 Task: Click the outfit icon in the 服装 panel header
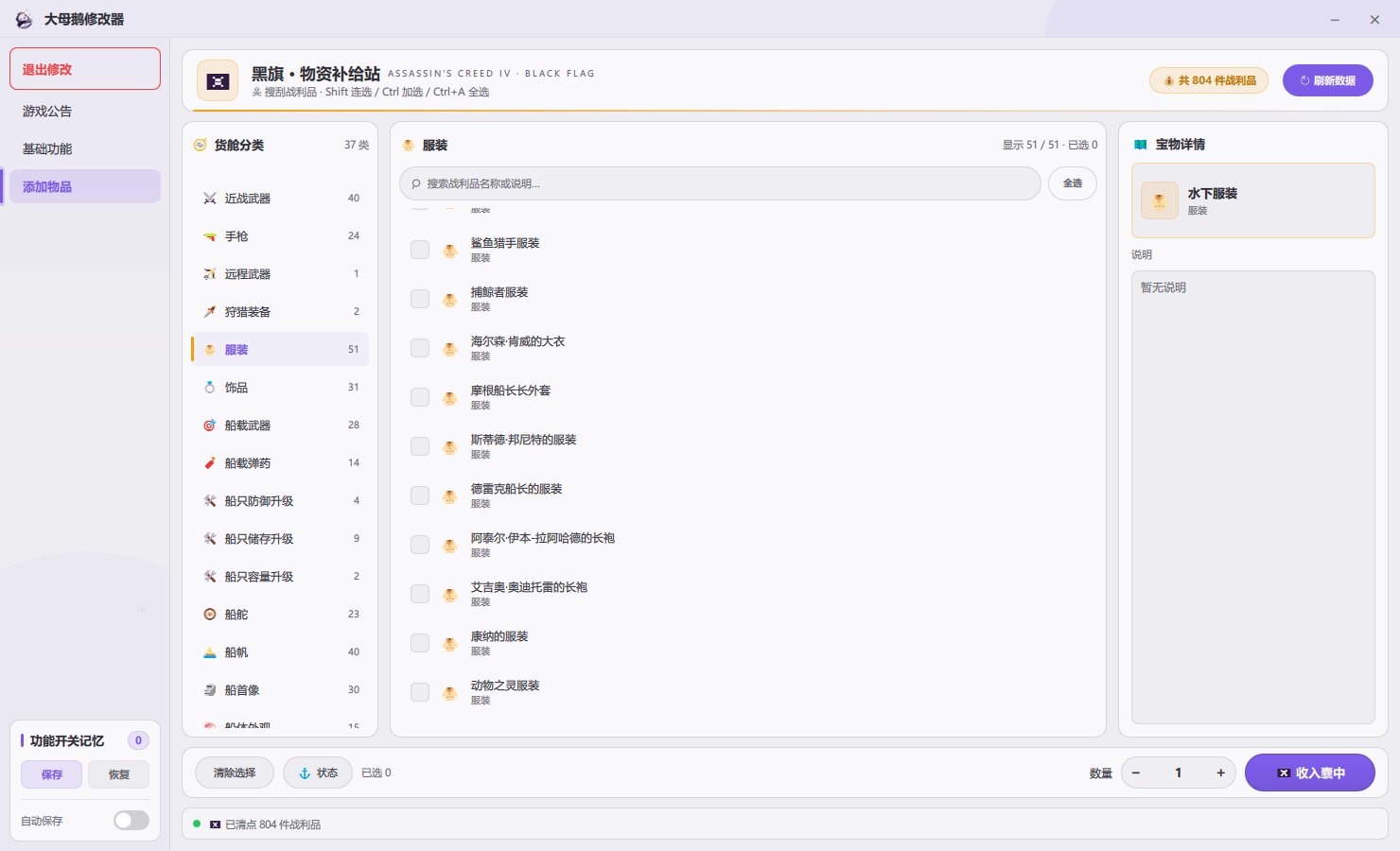point(409,146)
